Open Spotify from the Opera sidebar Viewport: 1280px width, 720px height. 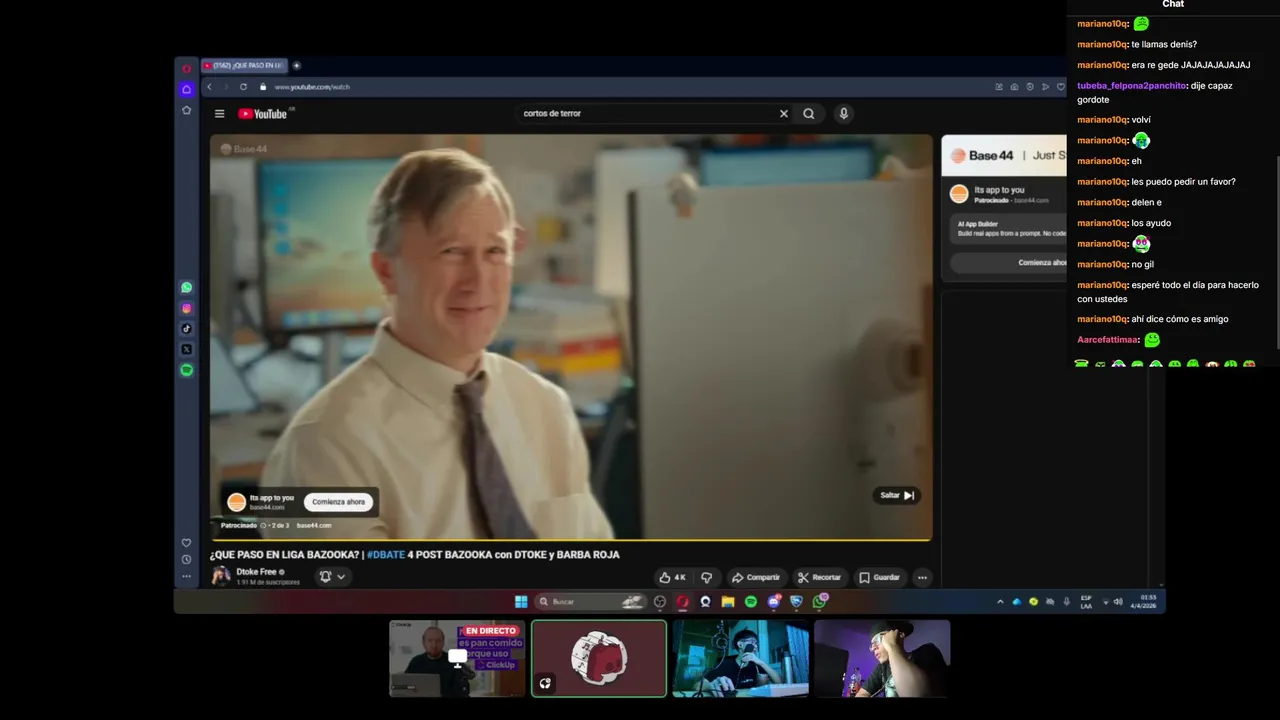click(x=186, y=370)
